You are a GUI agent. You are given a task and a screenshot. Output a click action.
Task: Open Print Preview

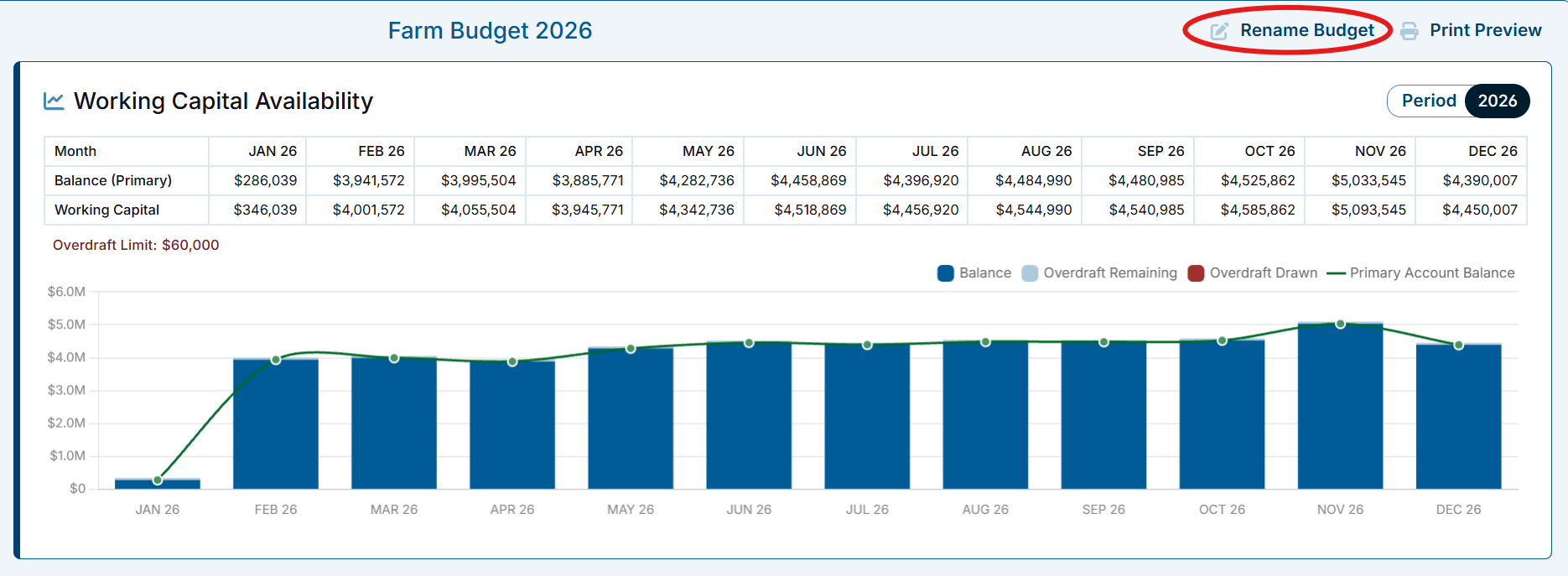tap(1485, 30)
